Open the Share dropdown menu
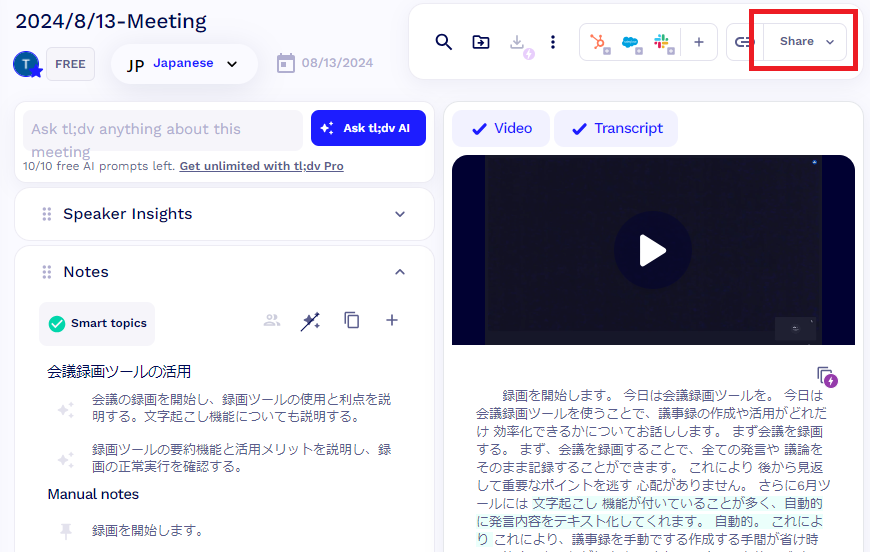The image size is (870, 552). (x=806, y=42)
